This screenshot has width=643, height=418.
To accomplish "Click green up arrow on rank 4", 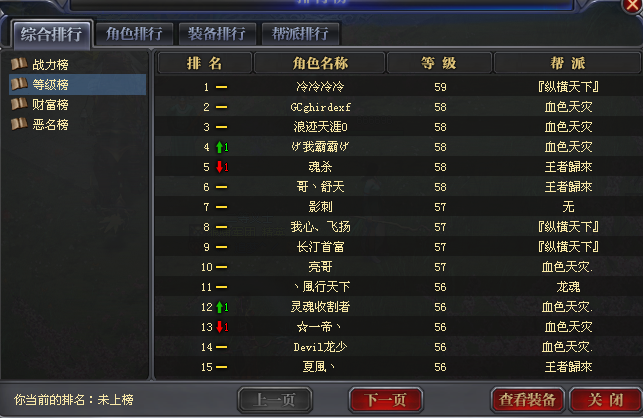I will coord(220,147).
